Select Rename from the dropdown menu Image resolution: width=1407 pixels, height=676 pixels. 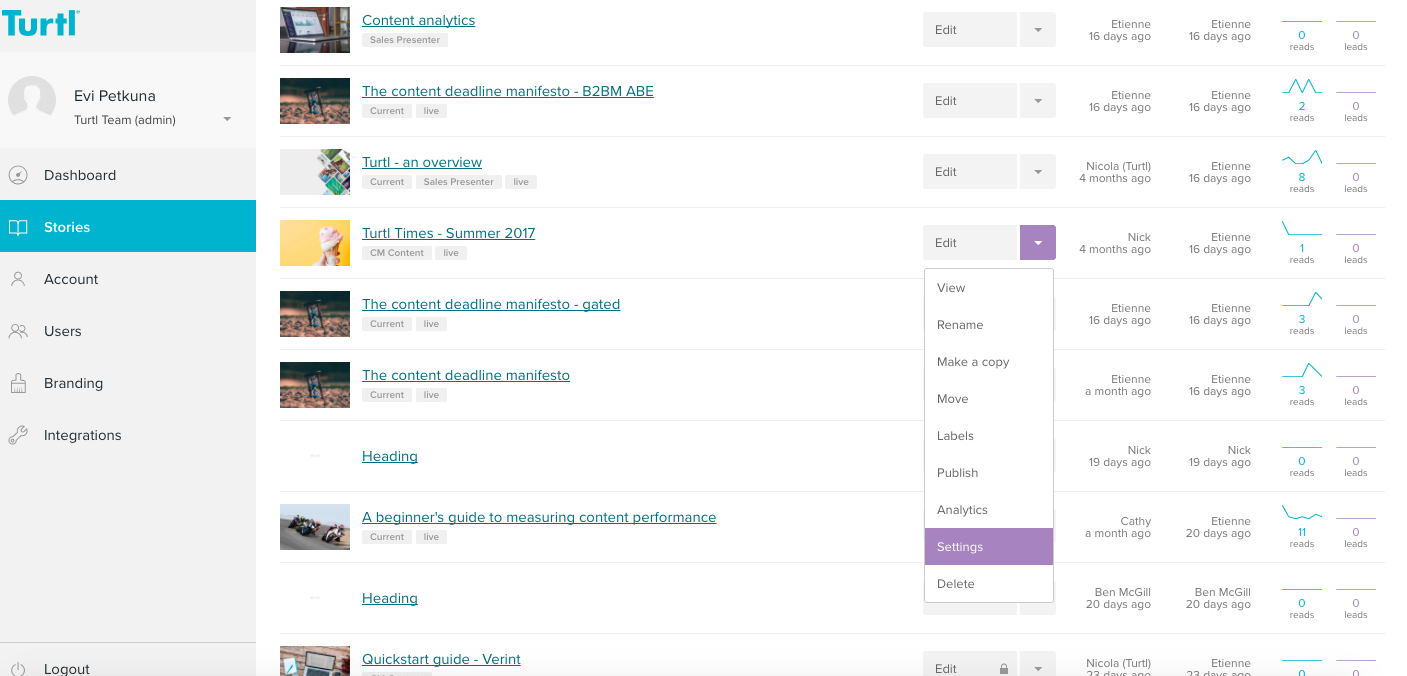coord(989,325)
